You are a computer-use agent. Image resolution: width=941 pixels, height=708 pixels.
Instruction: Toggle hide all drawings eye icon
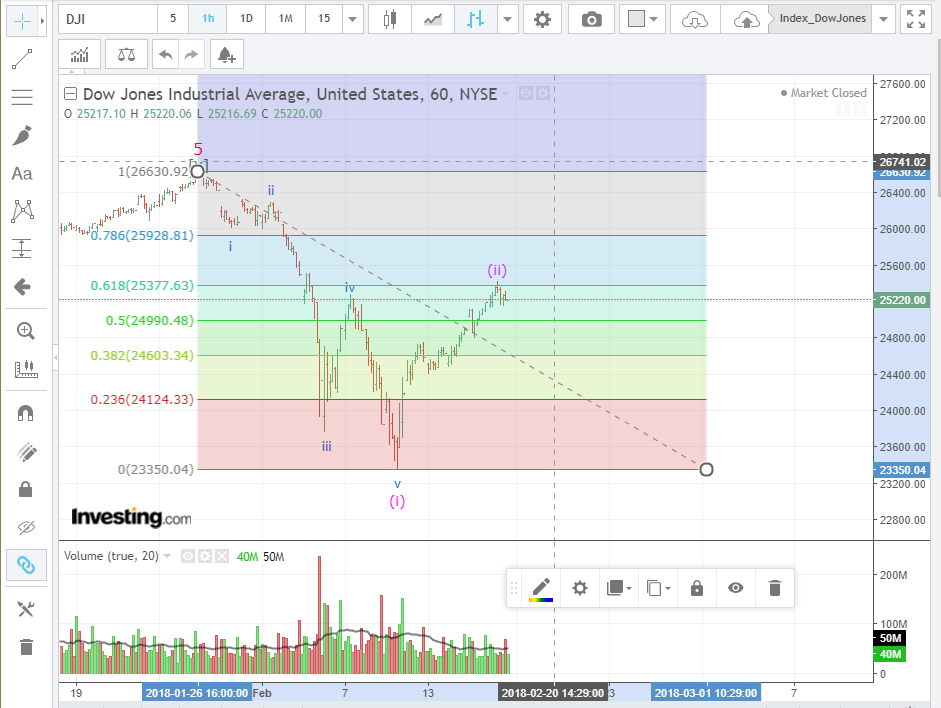tap(25, 527)
